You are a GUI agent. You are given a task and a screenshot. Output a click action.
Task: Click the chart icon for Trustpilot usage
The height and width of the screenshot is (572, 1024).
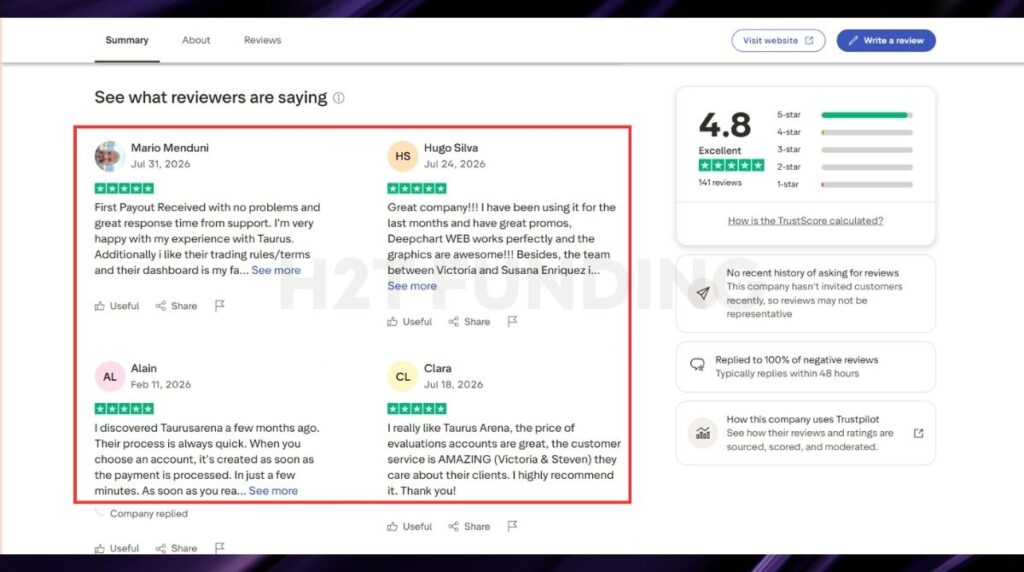point(703,433)
